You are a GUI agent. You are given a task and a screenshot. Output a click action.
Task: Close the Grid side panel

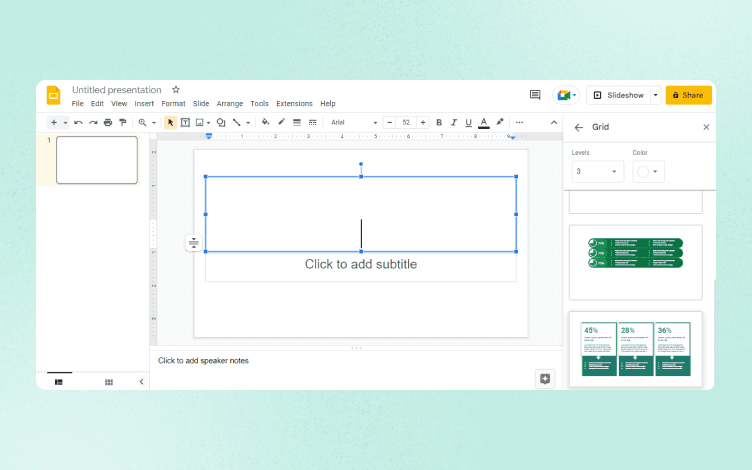pyautogui.click(x=706, y=127)
